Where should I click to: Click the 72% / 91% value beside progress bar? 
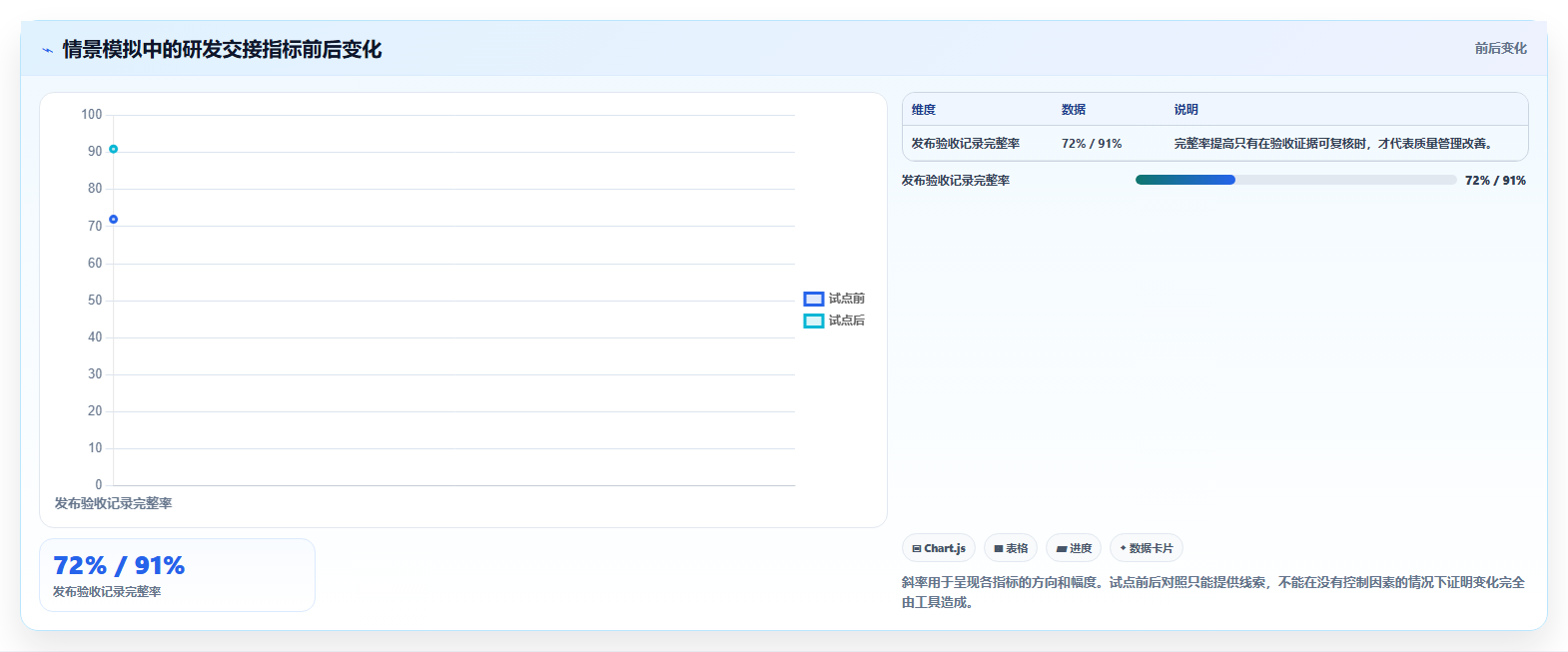click(x=1495, y=181)
